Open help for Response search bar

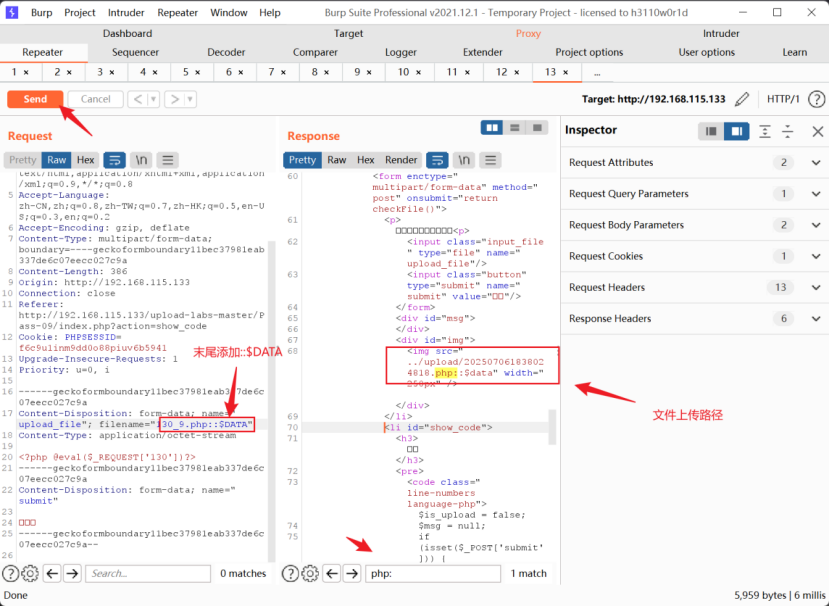tap(290, 573)
